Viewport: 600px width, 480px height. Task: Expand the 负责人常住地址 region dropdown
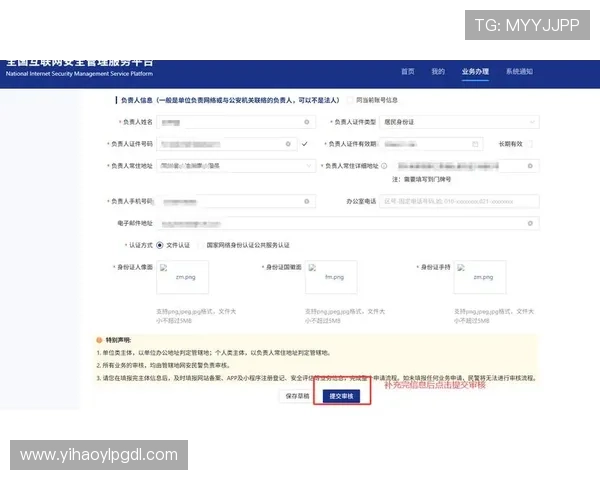236,166
